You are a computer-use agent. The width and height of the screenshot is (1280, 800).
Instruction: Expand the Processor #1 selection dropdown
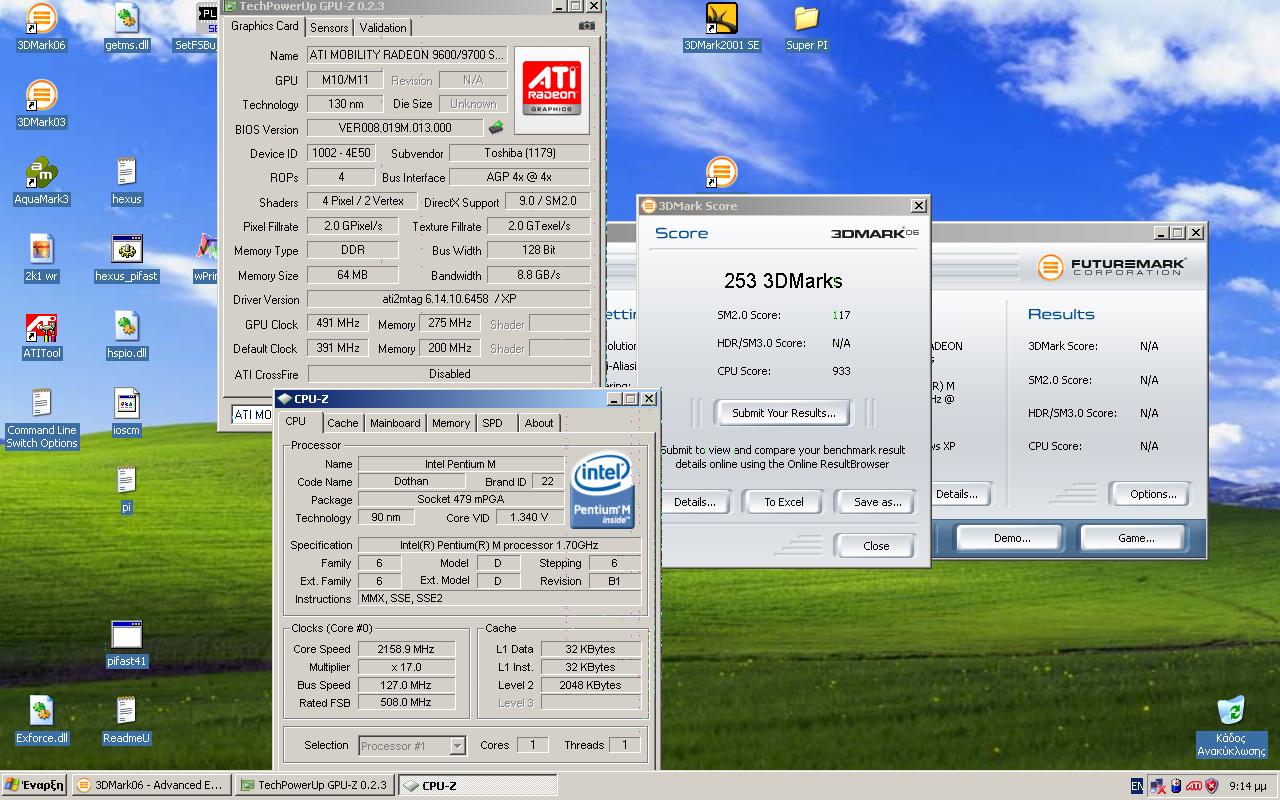[458, 745]
